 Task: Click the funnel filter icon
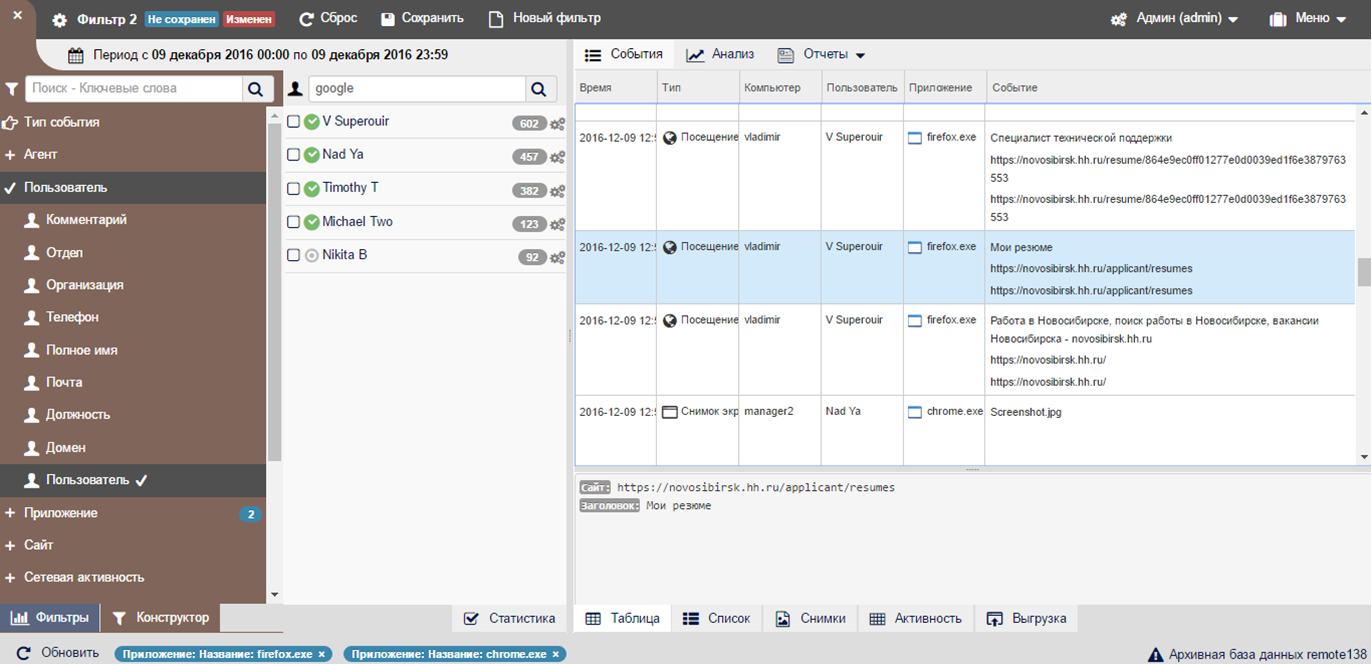[12, 89]
